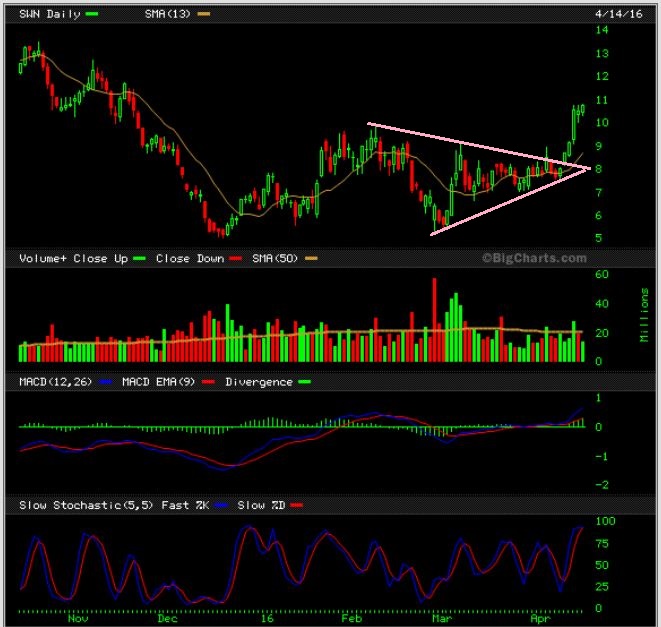661x627 pixels.
Task: Click the 60 volume axis value
Action: click(x=602, y=274)
